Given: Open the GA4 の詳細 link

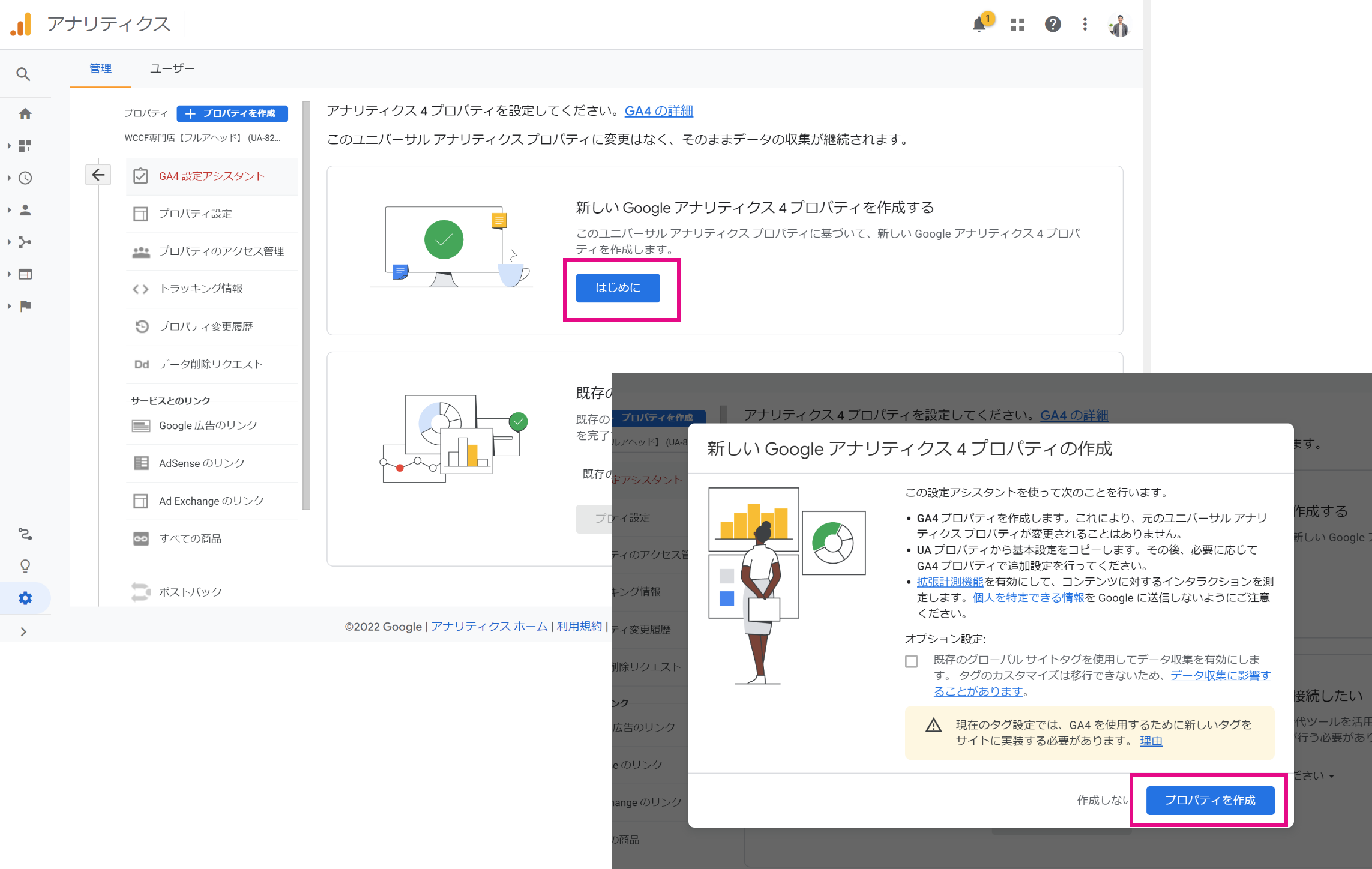Looking at the screenshot, I should 658,111.
